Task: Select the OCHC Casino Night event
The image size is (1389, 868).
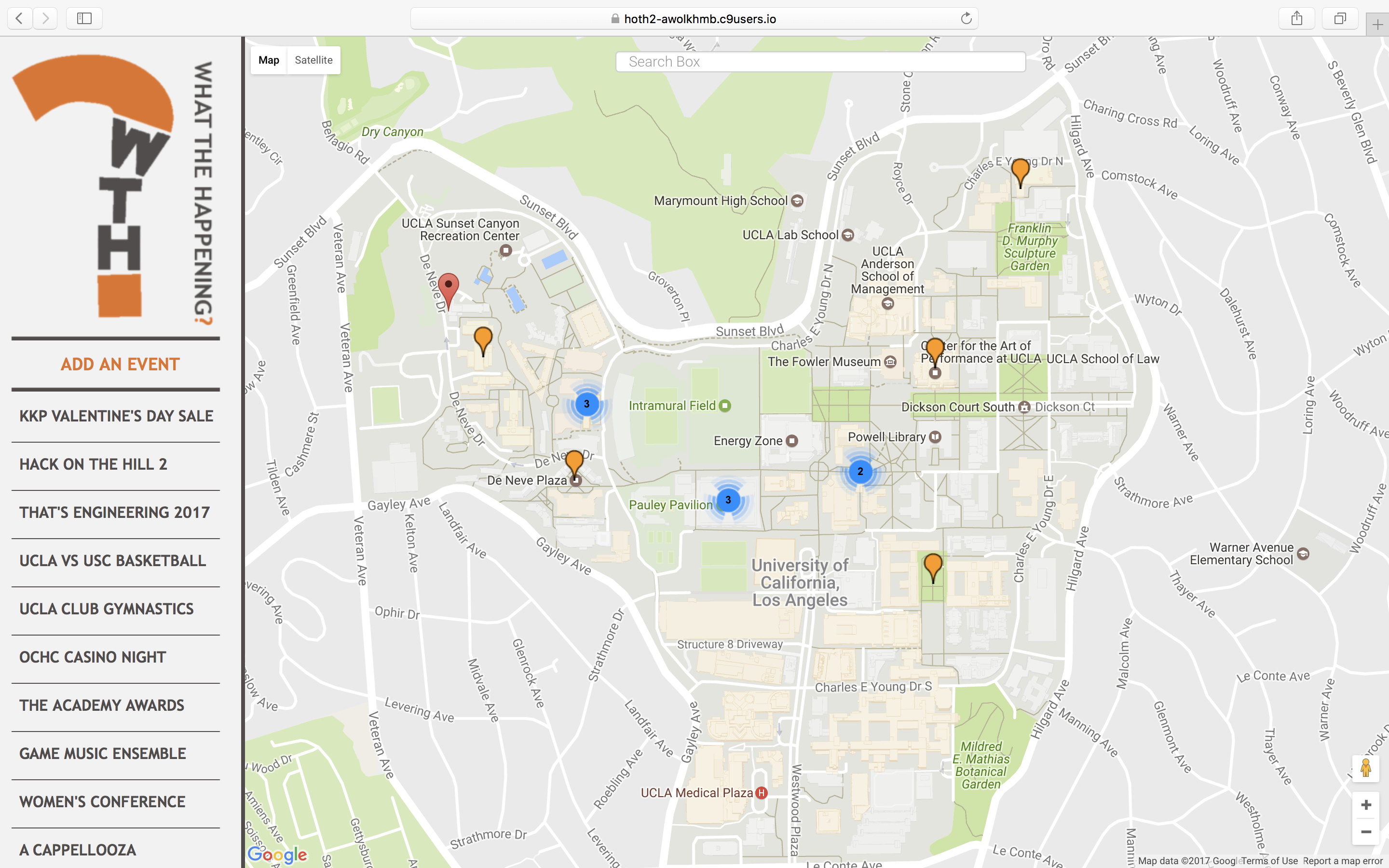Action: click(x=93, y=657)
